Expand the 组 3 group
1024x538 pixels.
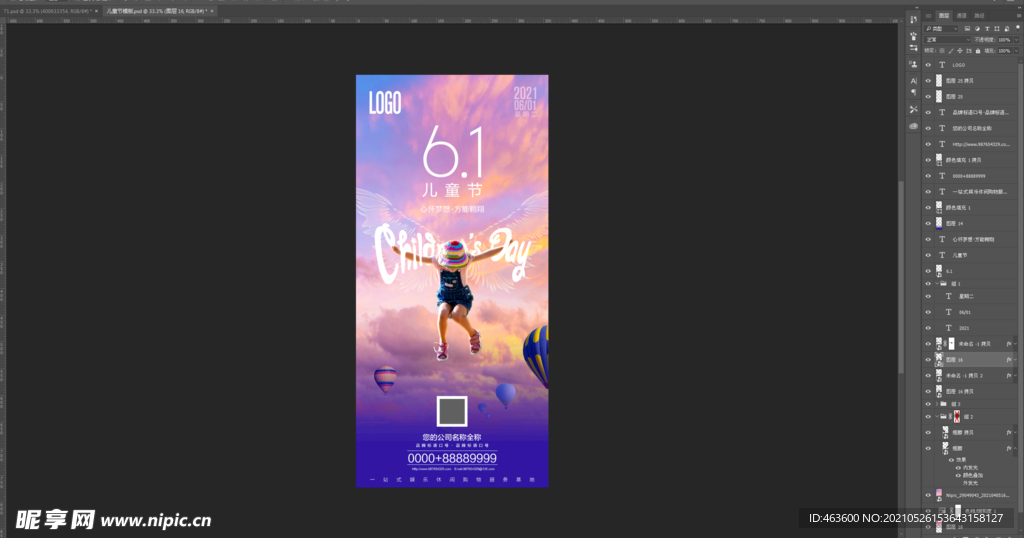pyautogui.click(x=936, y=404)
